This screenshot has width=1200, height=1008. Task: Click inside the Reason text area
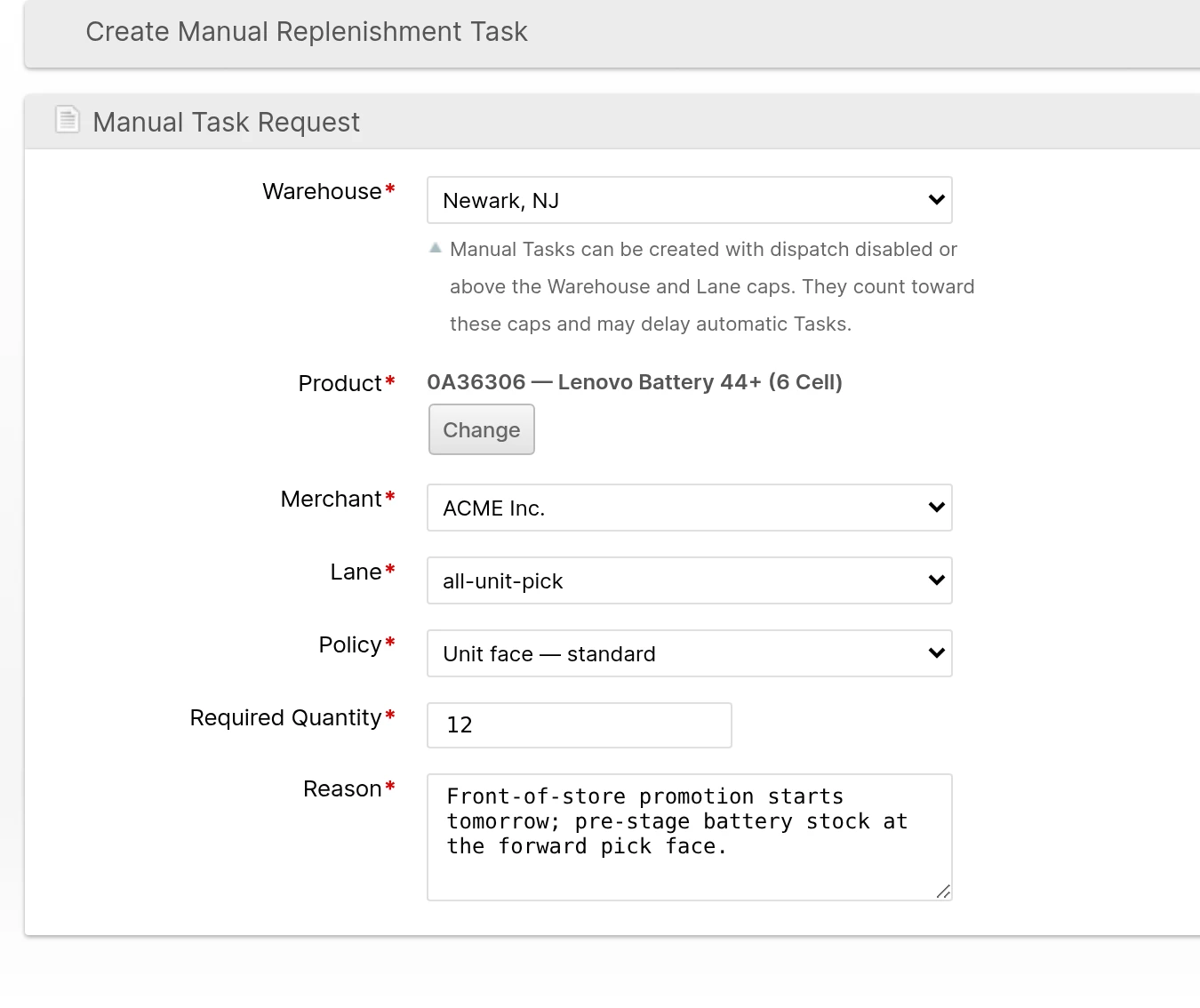(690, 837)
